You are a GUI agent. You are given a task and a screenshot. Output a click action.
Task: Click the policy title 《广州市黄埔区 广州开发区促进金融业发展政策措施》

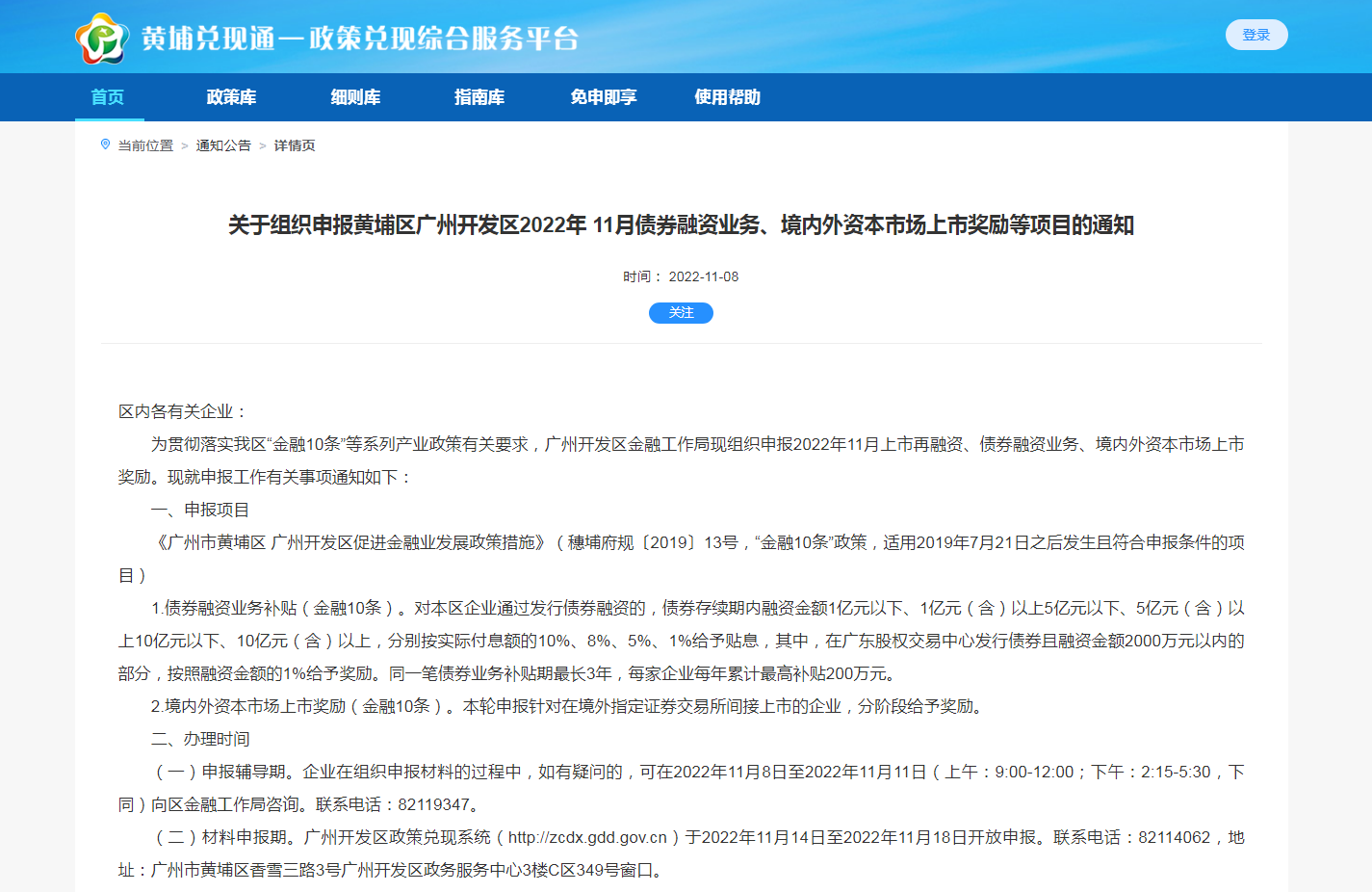(x=350, y=542)
